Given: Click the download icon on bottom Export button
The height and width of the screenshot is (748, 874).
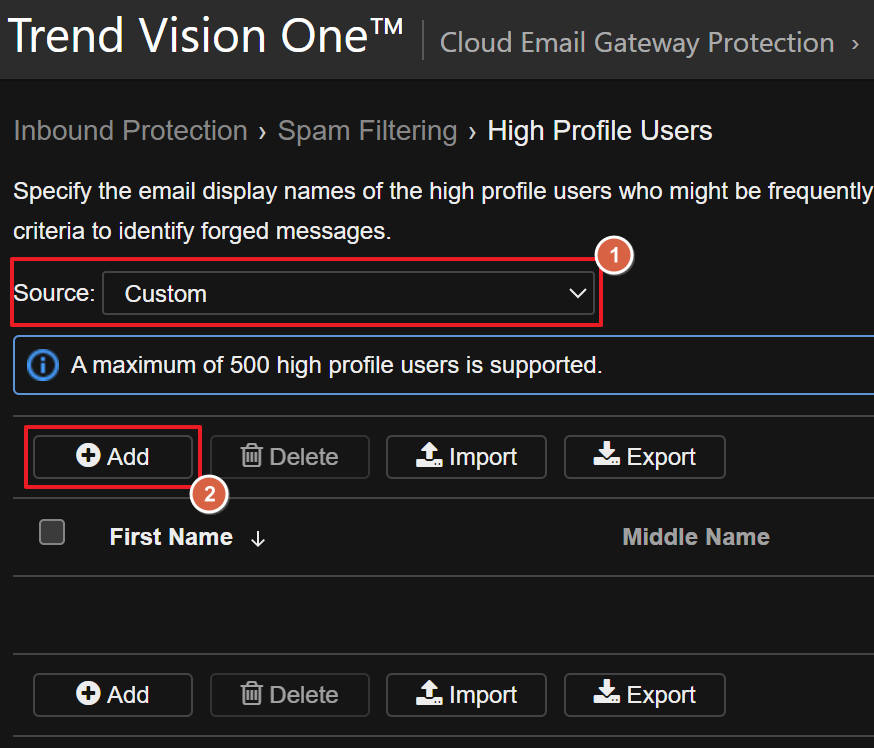Looking at the screenshot, I should (606, 694).
